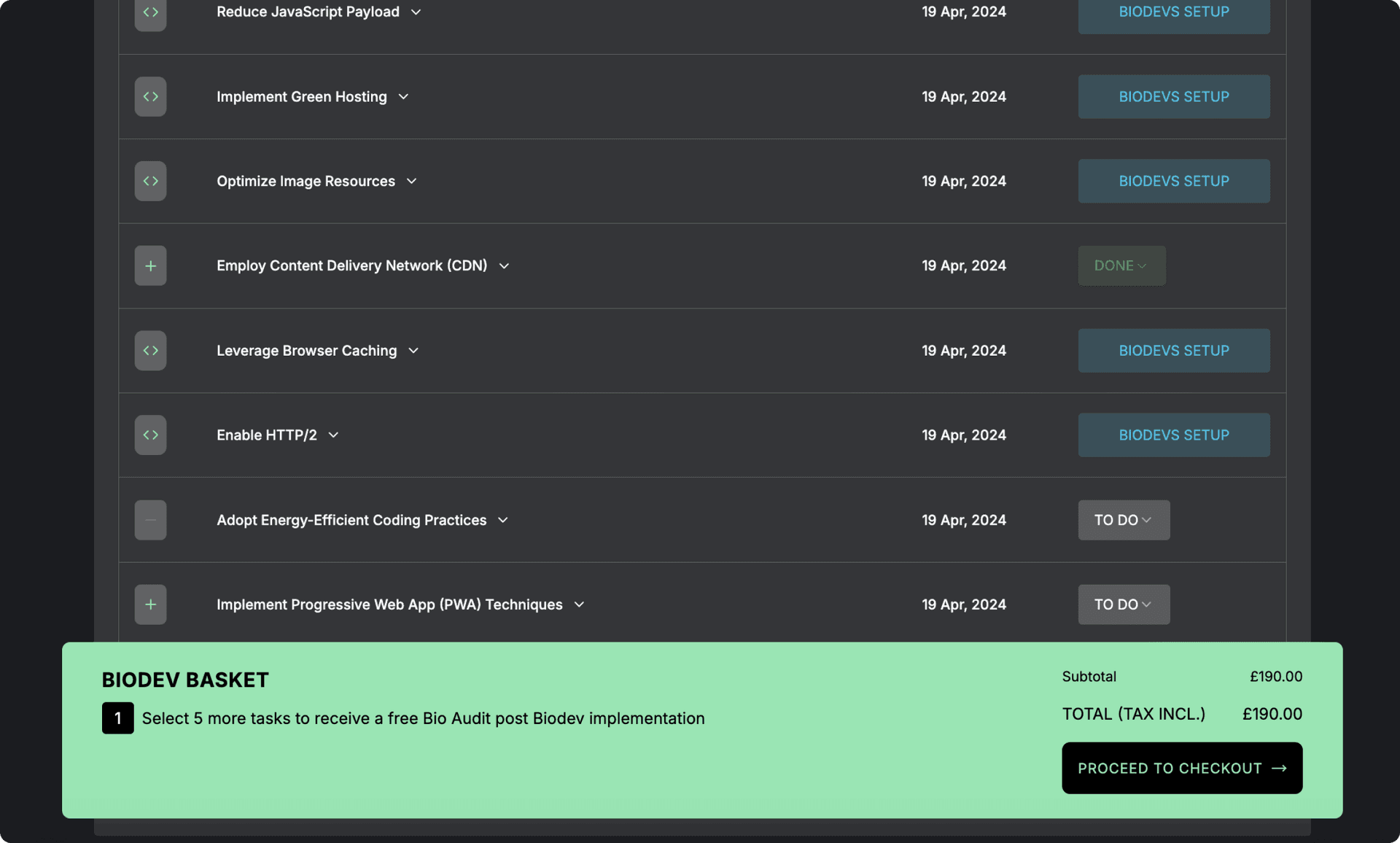1400x843 pixels.
Task: Open BIODEVS SETUP for Leverage Browser Caching
Action: (1174, 350)
